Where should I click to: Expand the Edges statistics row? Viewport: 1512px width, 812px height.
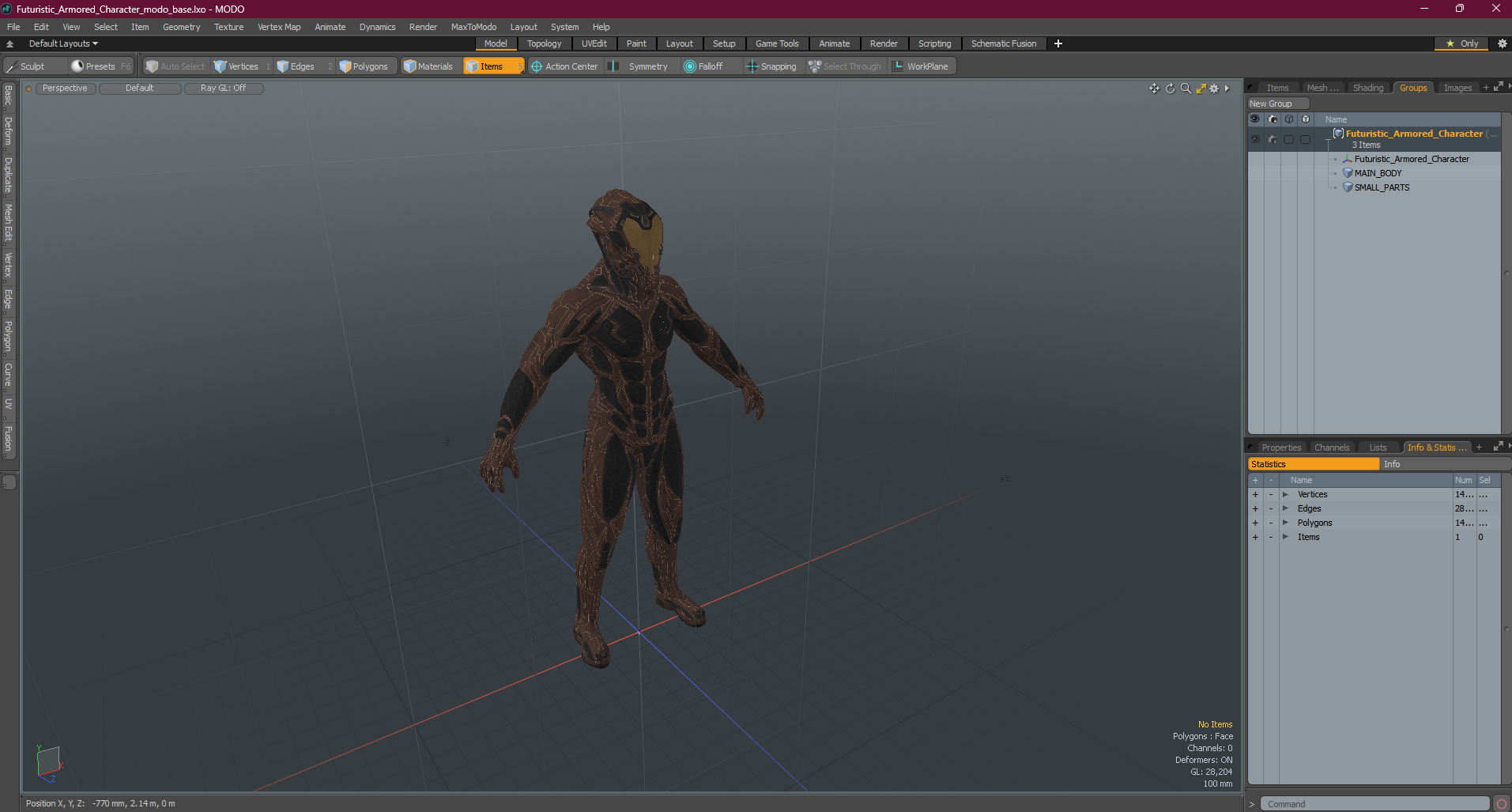coord(1285,508)
